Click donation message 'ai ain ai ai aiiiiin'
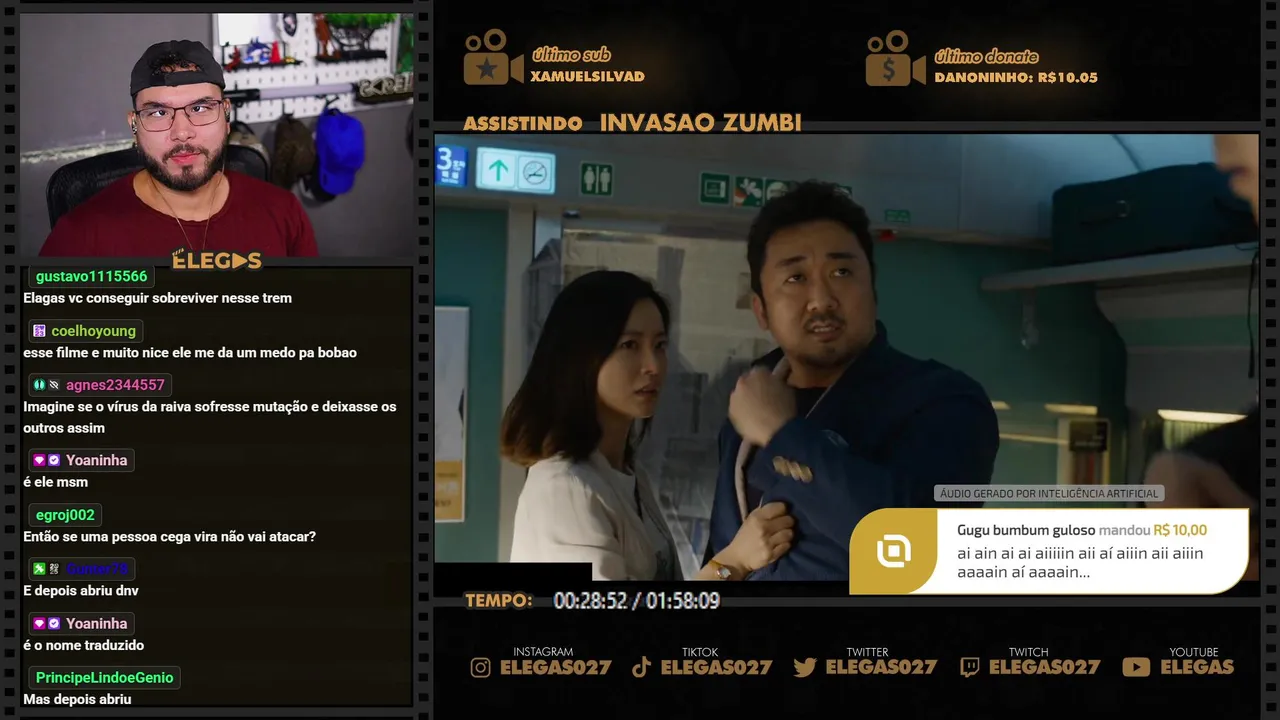Screen dimensions: 1280x720 [x=1080, y=562]
